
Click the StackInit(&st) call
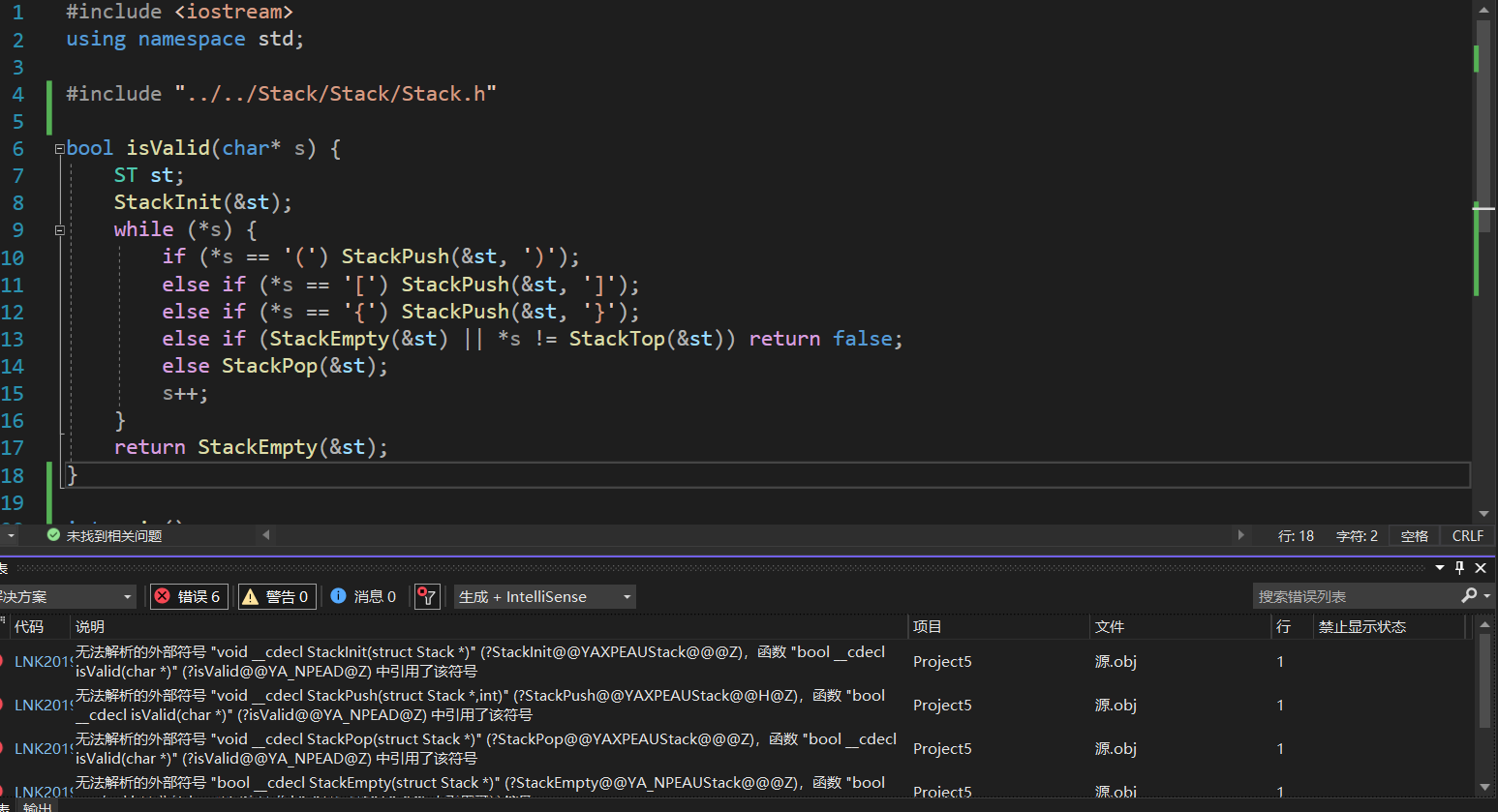coord(203,202)
